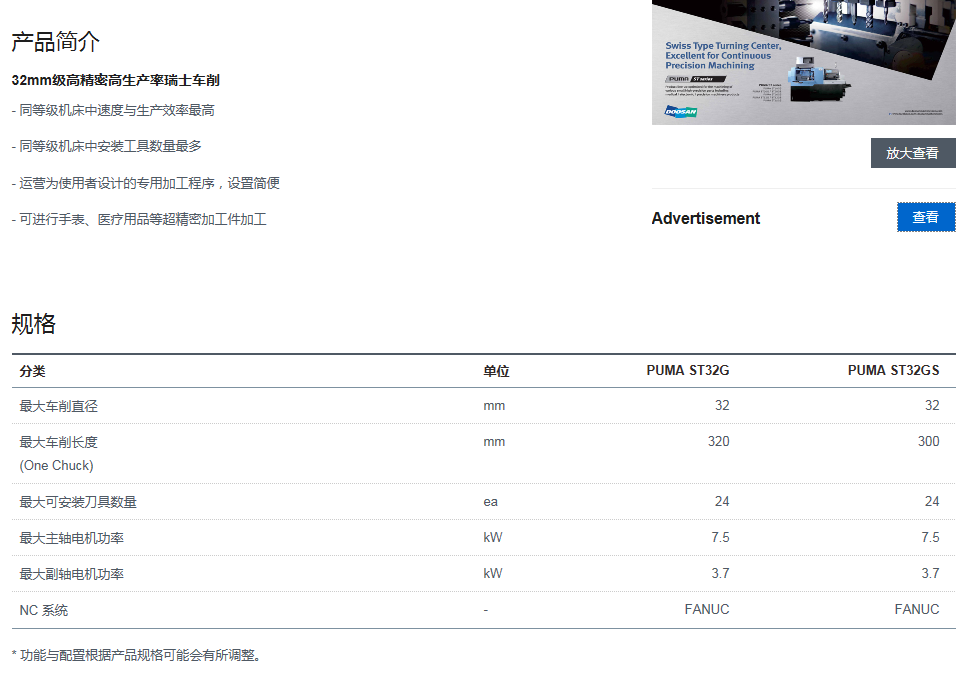This screenshot has width=964, height=679.
Task: Select the 规格 section heading
Action: (x=34, y=324)
